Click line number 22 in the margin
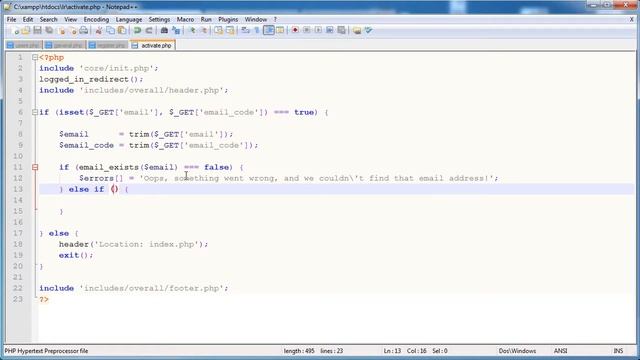The height and width of the screenshot is (360, 640). pos(18,288)
